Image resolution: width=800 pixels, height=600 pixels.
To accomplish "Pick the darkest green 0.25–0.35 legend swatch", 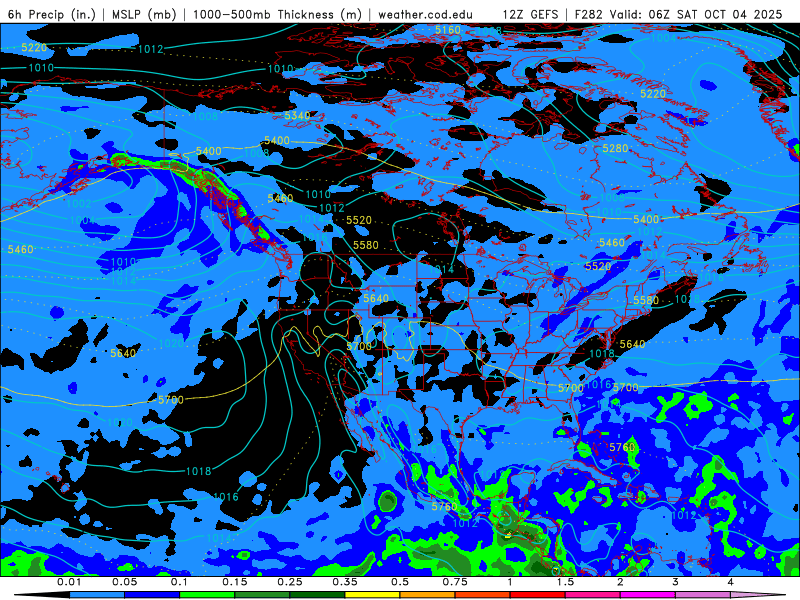I will click(x=317, y=595).
